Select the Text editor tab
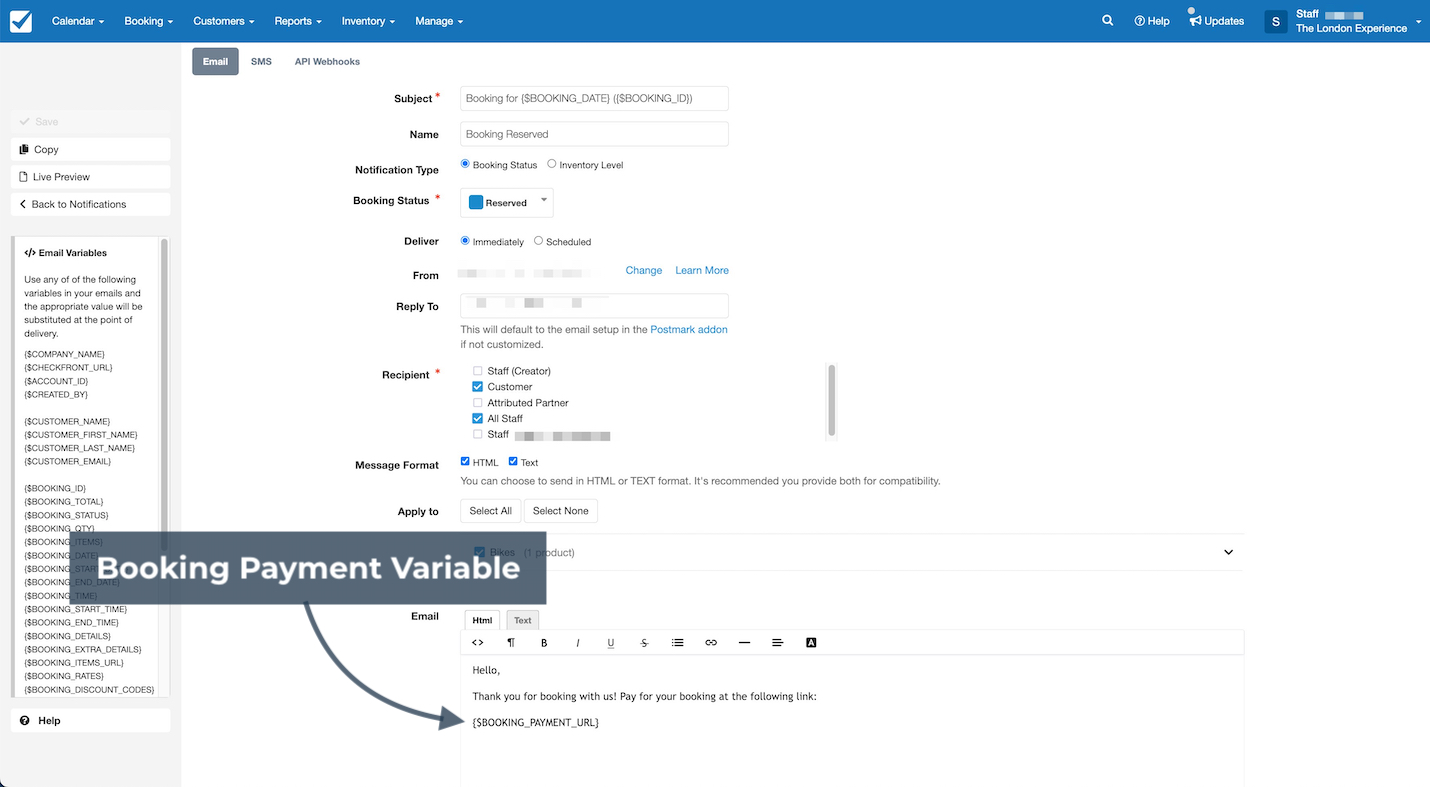Image resolution: width=1430 pixels, height=787 pixels. (522, 620)
